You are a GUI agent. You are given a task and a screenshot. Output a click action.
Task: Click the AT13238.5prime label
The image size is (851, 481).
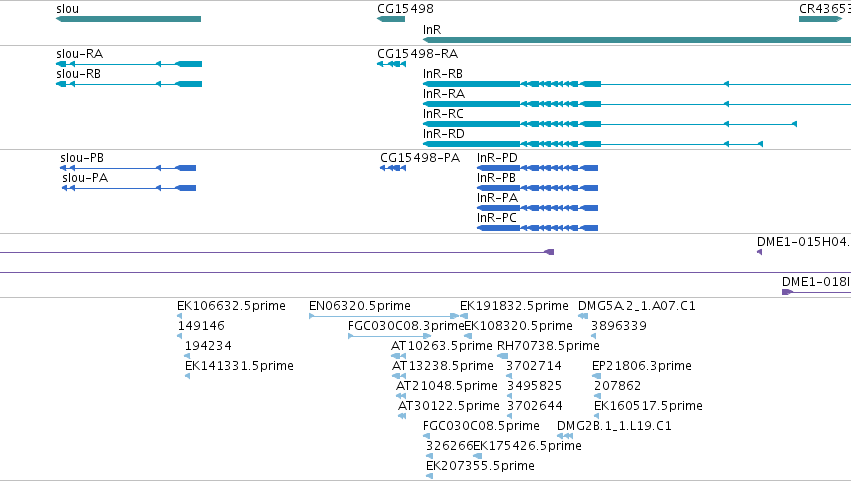coord(443,366)
